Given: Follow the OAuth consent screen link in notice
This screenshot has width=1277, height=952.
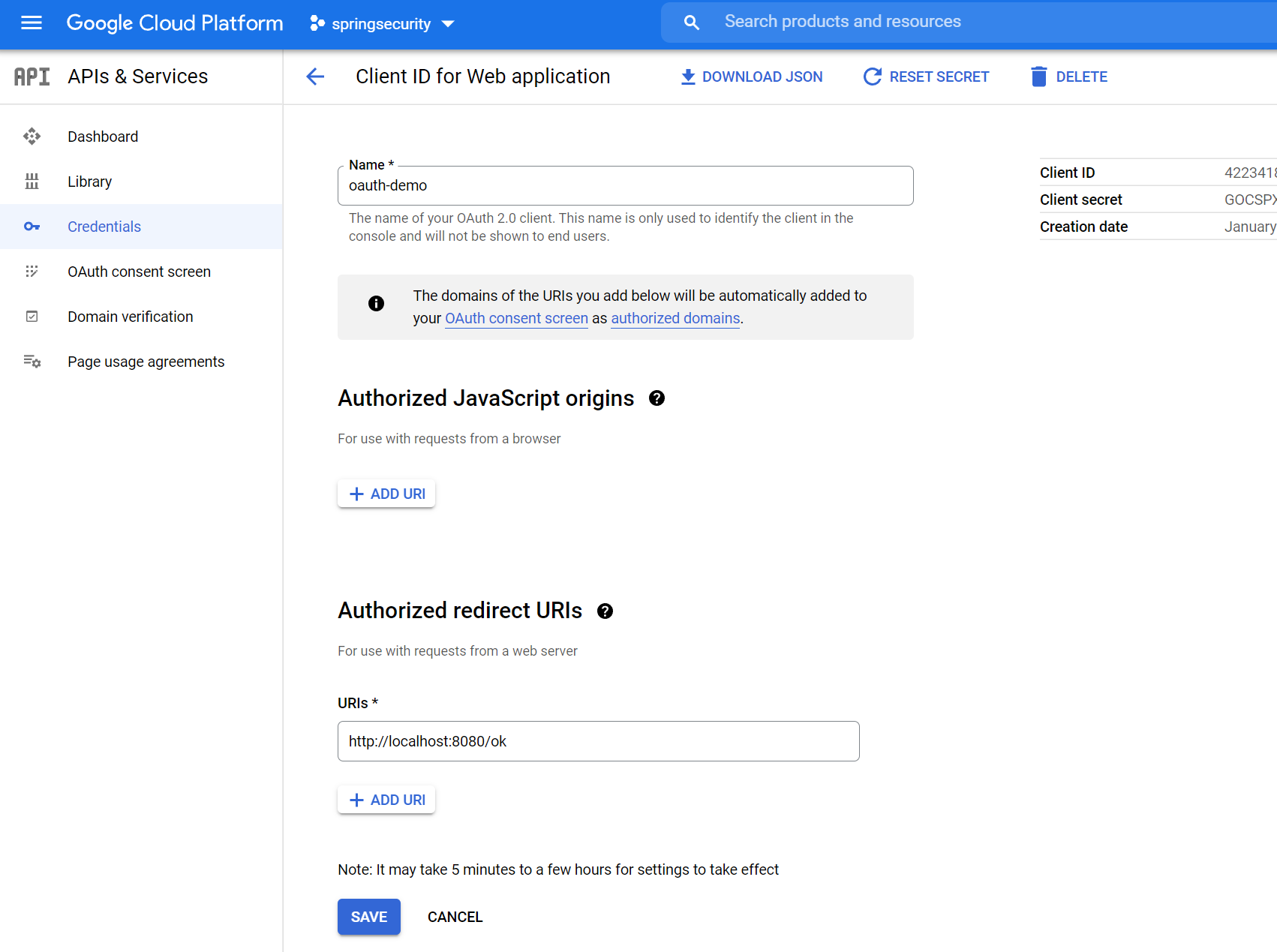Looking at the screenshot, I should (x=516, y=318).
